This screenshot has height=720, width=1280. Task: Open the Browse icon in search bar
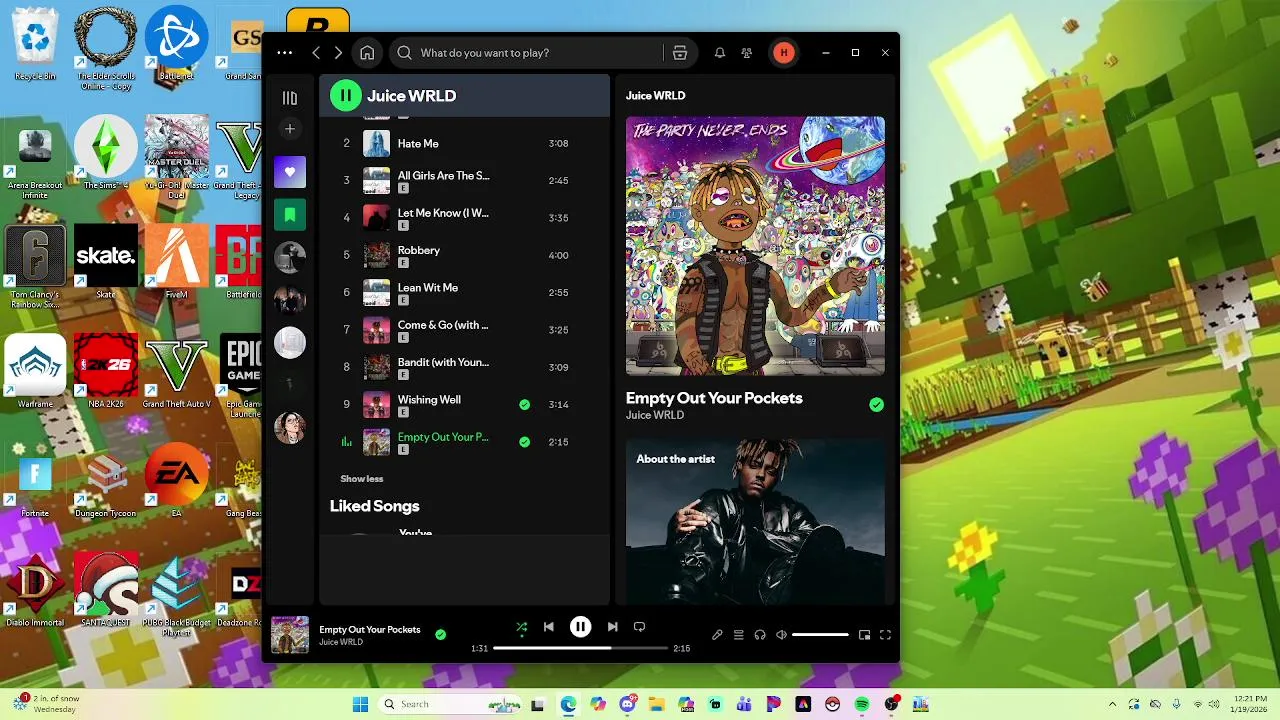tap(680, 53)
